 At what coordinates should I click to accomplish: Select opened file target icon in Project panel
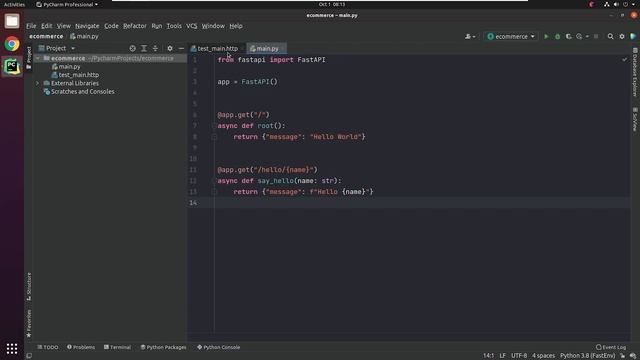133,48
